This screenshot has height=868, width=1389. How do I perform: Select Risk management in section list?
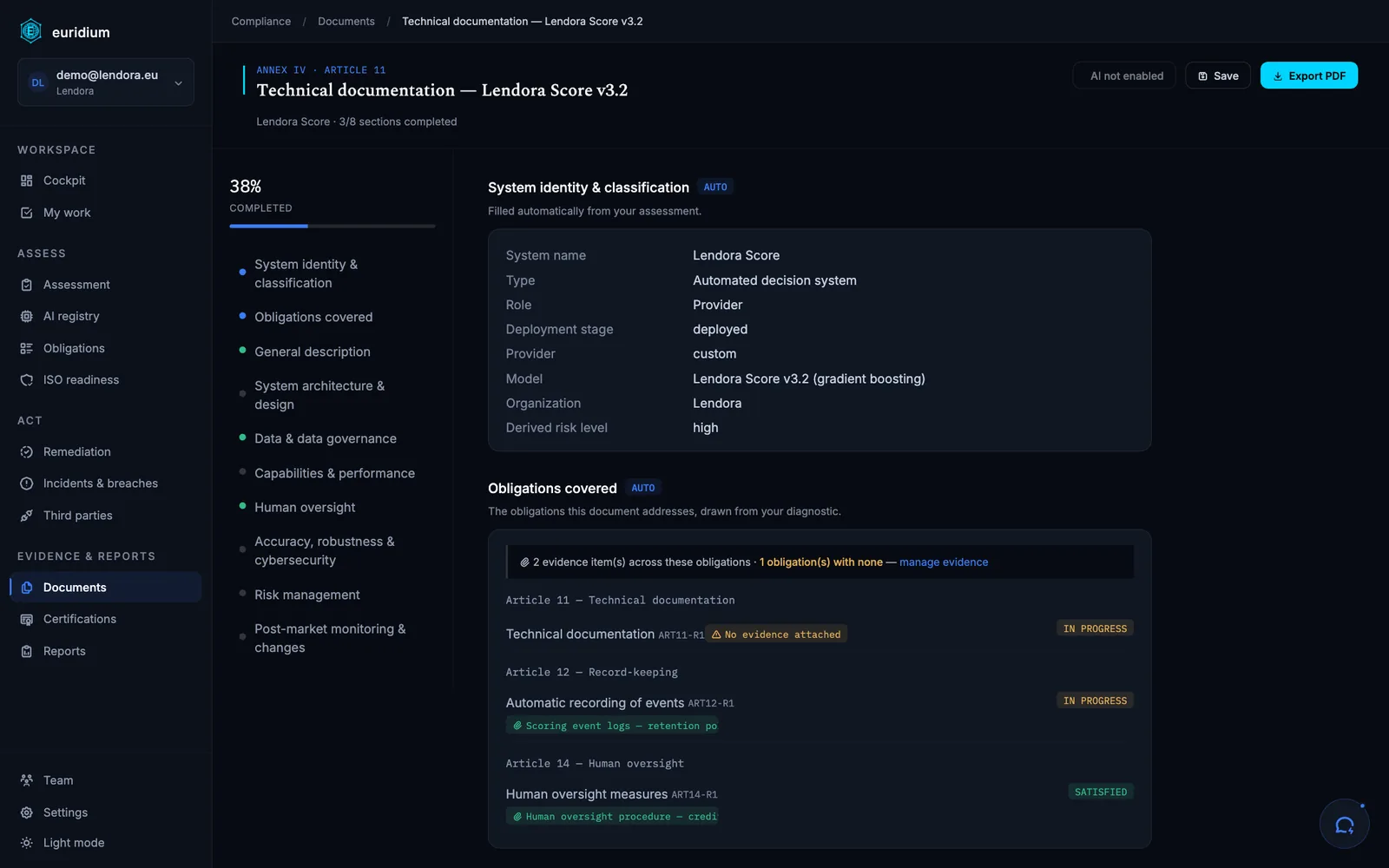[x=306, y=595]
